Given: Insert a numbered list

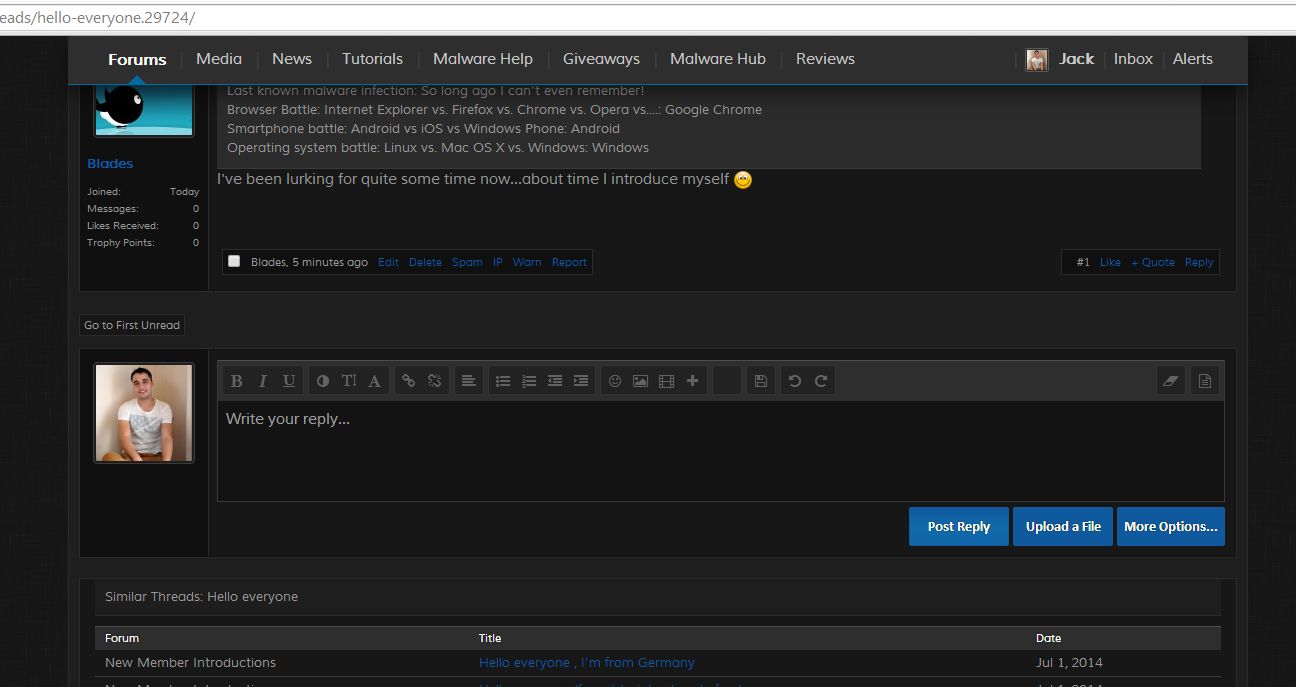Looking at the screenshot, I should pos(529,381).
